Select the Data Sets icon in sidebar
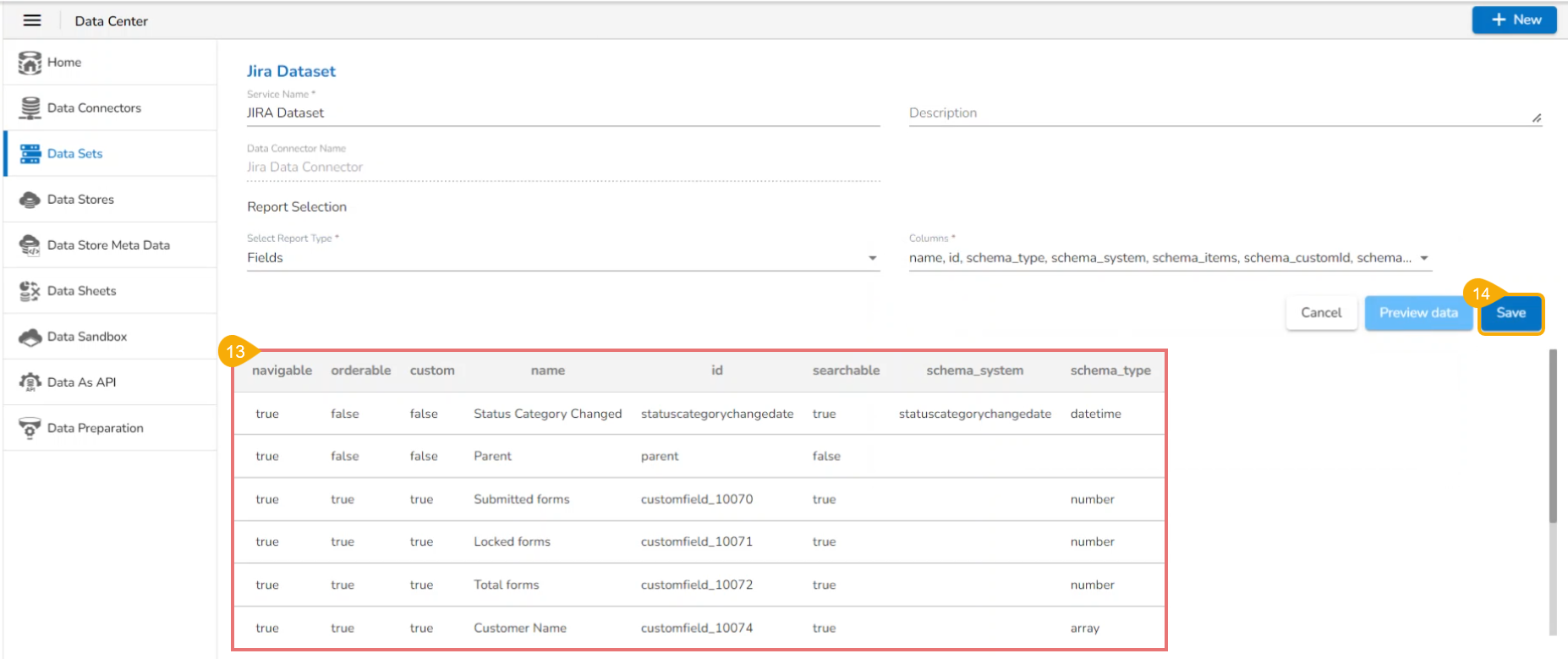This screenshot has height=659, width=1568. 30,154
